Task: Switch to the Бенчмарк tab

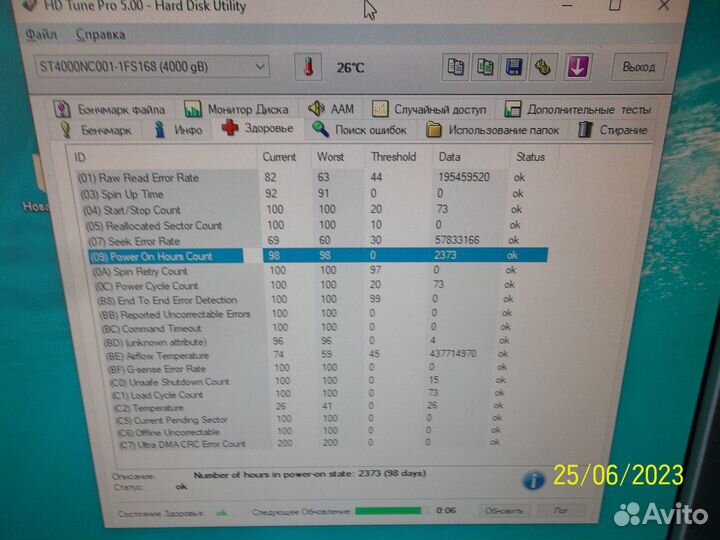Action: pos(96,130)
